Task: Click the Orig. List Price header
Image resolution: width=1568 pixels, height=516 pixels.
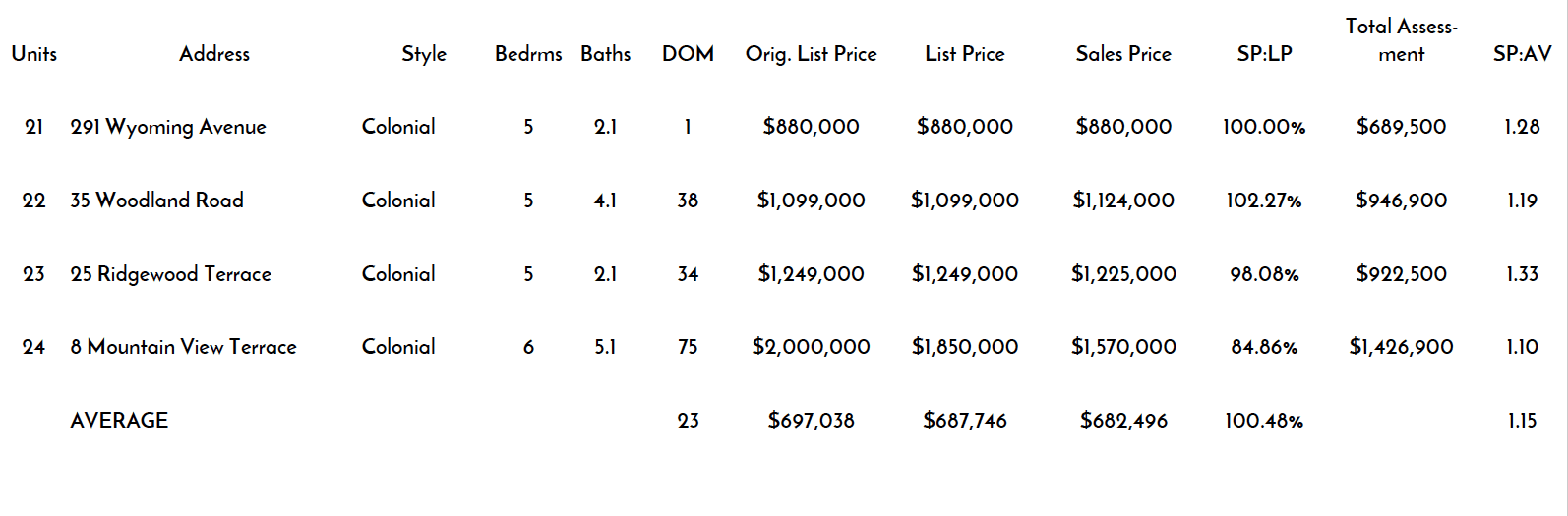Action: click(x=811, y=54)
